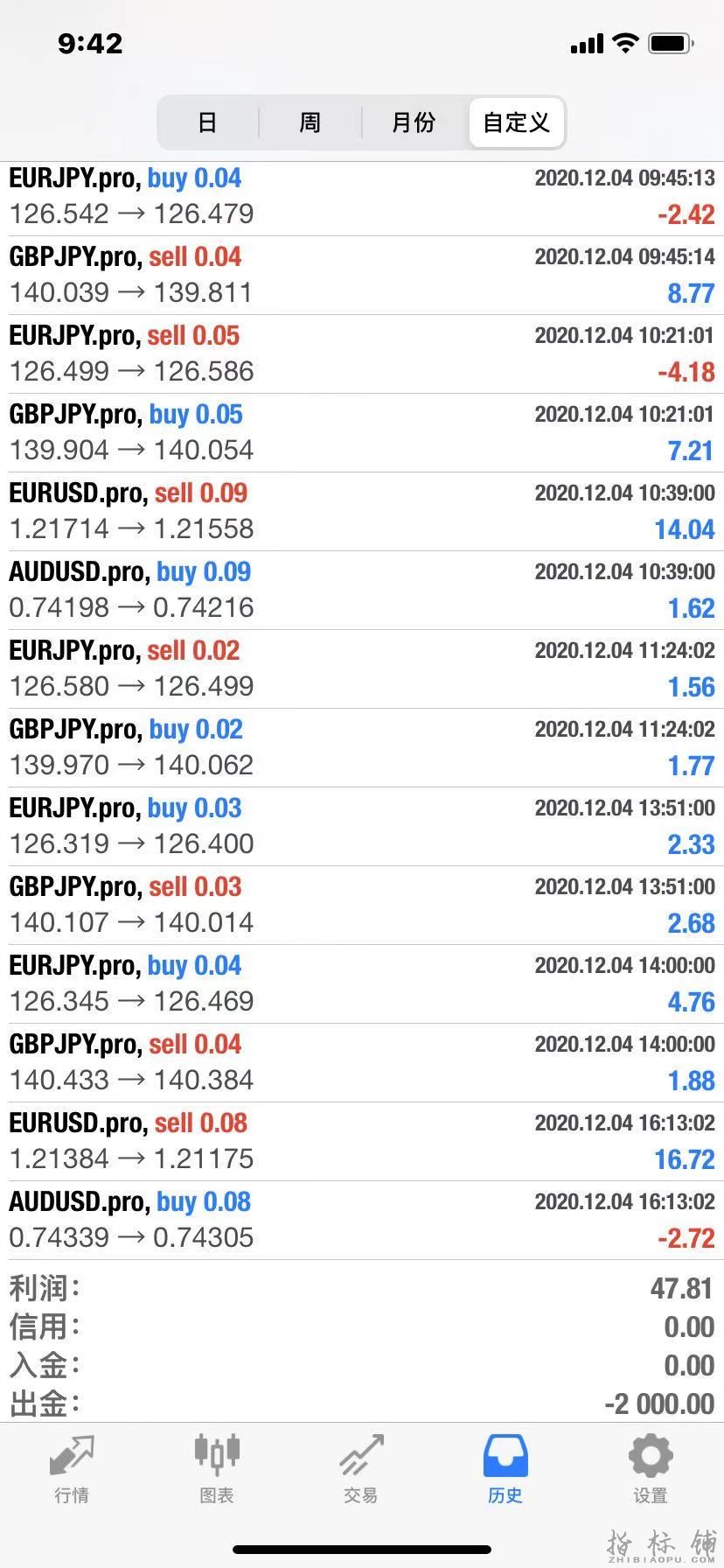This screenshot has width=724, height=1568.
Task: Switch to the 周 period tab
Action: (310, 122)
